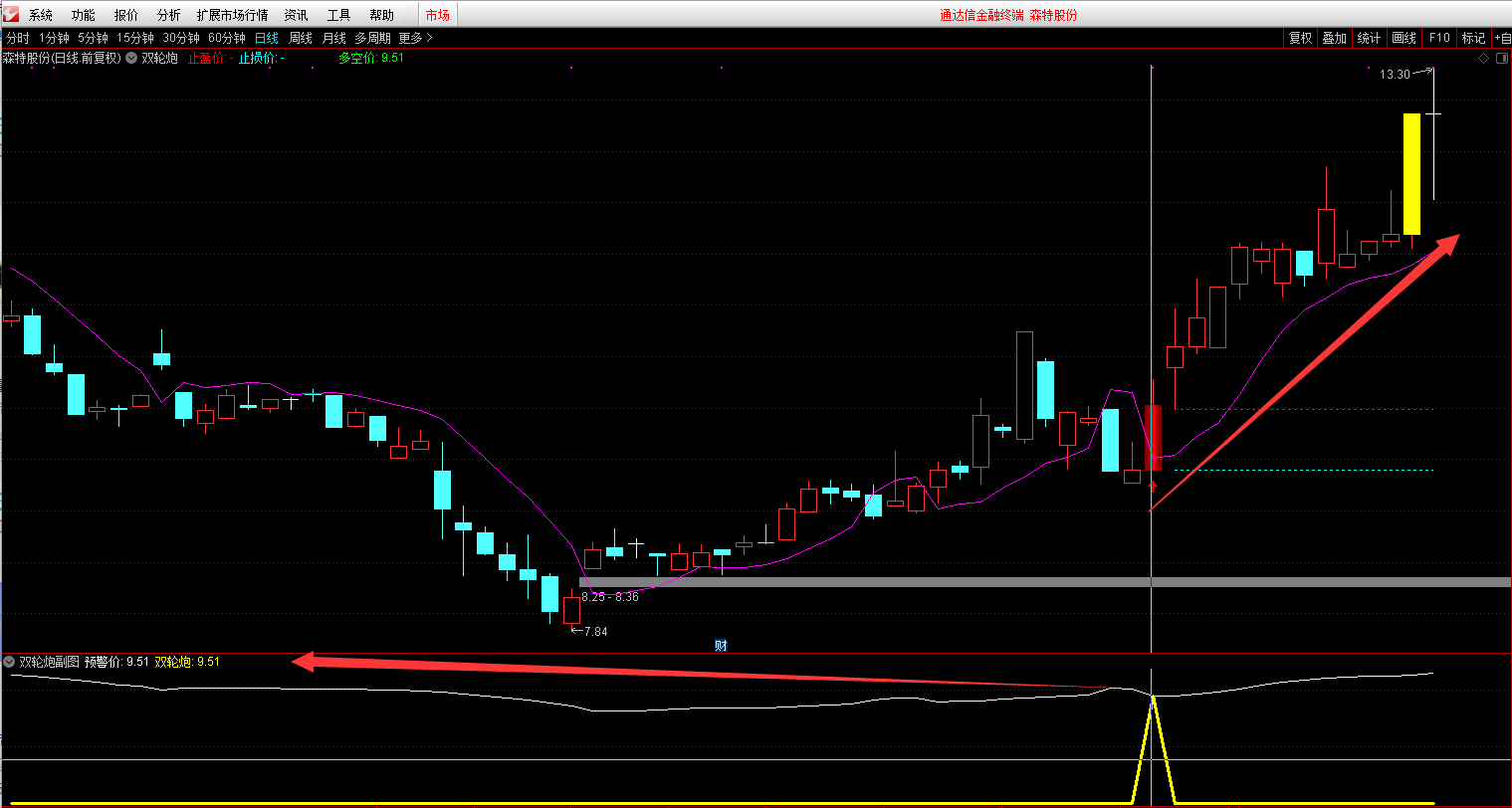Switch to the 市场 tab
Viewport: 1512px width, 808px height.
[x=437, y=15]
